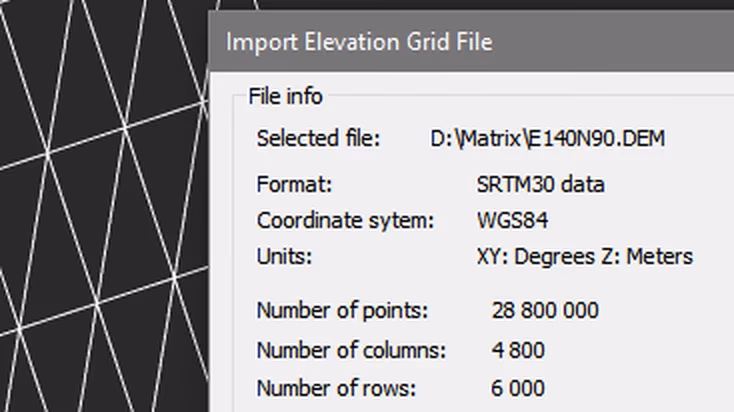Click the Selected file label
This screenshot has height=412, width=734.
(318, 139)
